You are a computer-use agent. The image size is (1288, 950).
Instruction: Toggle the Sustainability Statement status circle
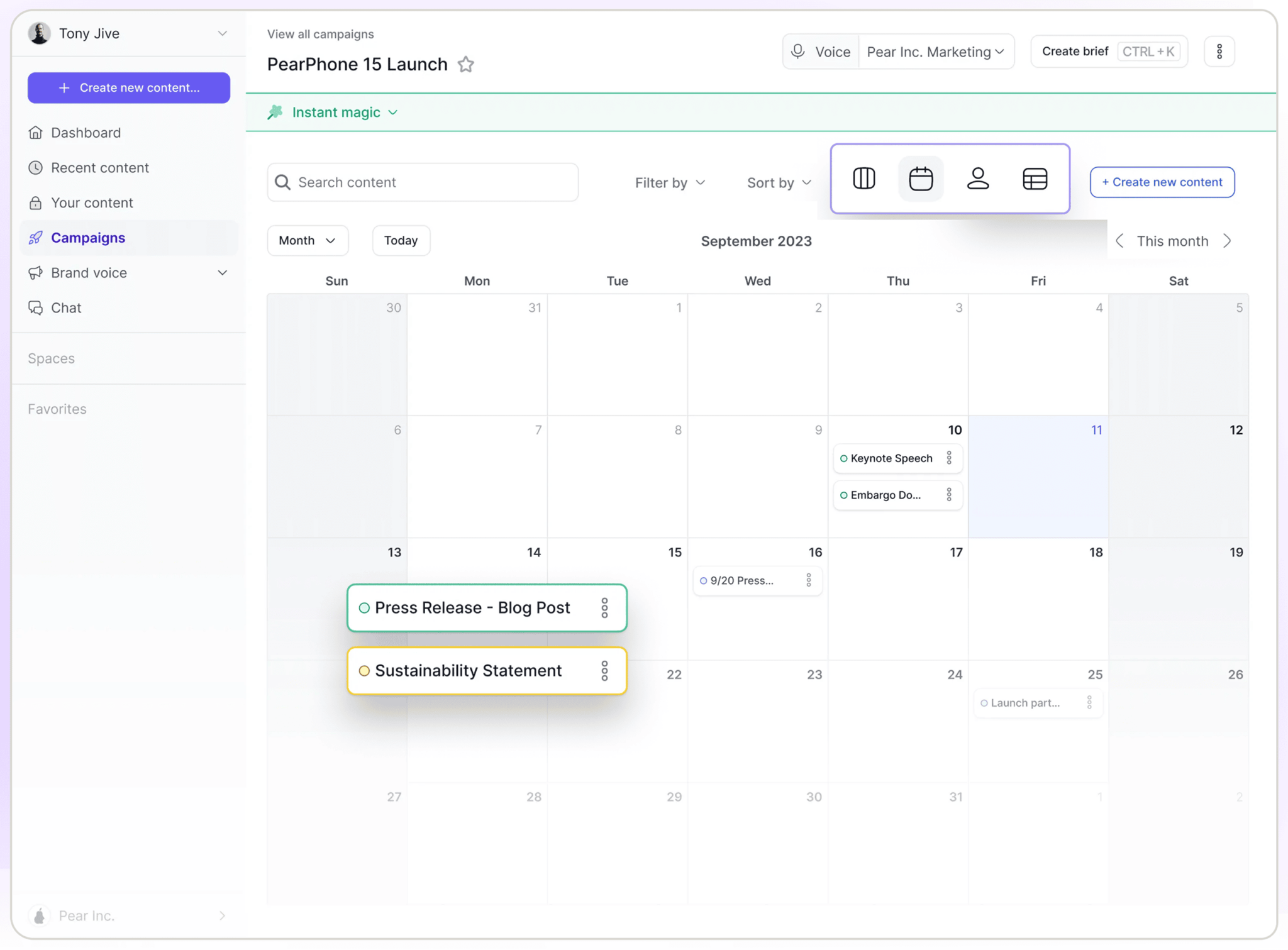(364, 670)
